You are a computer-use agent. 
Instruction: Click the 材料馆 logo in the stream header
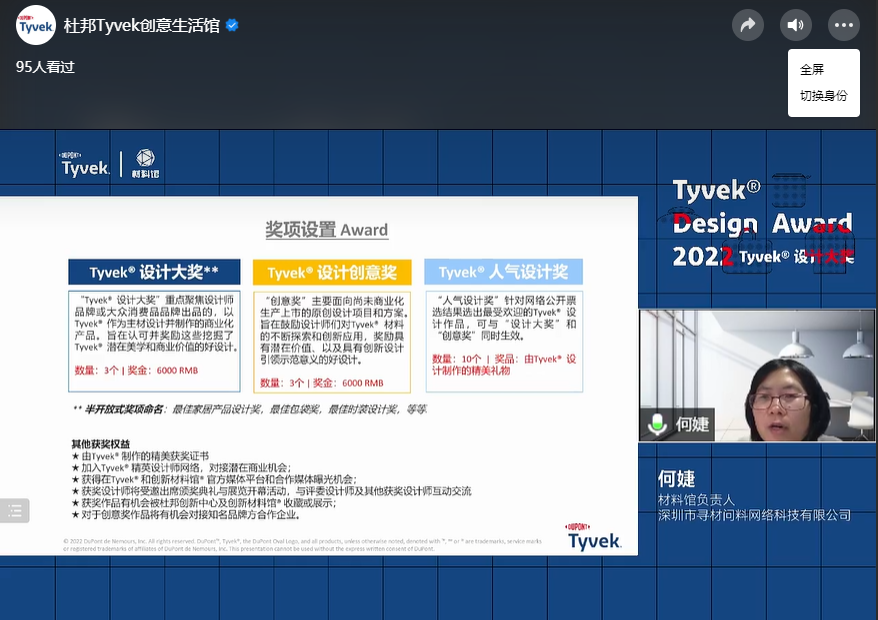point(146,164)
